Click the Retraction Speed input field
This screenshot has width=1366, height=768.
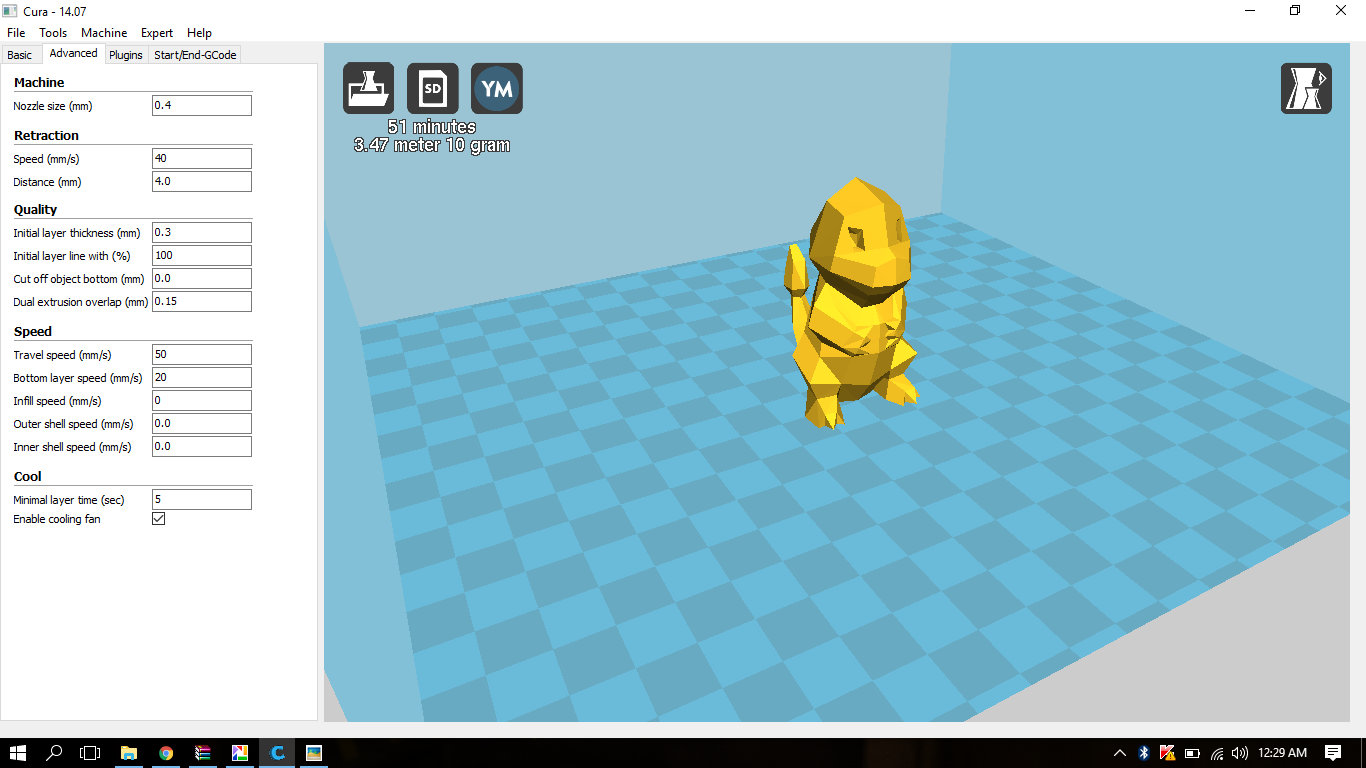click(x=201, y=158)
